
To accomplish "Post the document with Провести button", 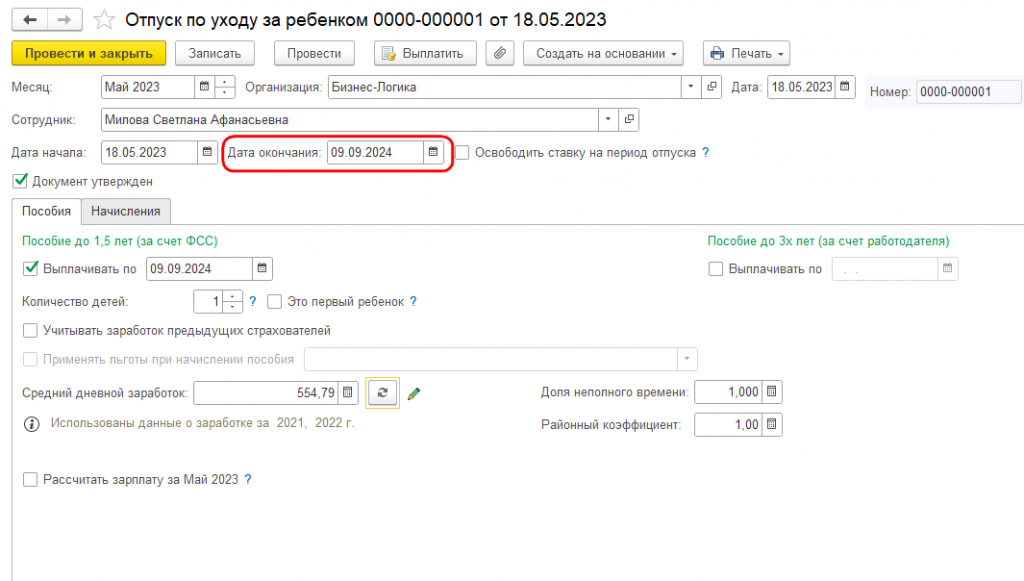I will pyautogui.click(x=314, y=54).
